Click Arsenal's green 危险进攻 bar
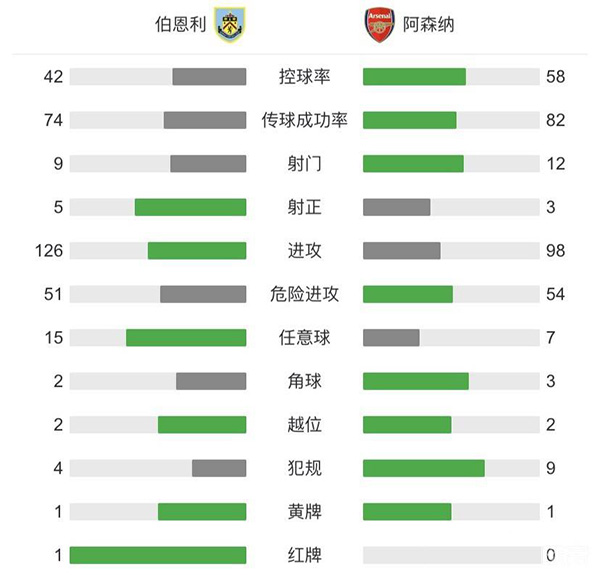The image size is (600, 575). coord(408,294)
